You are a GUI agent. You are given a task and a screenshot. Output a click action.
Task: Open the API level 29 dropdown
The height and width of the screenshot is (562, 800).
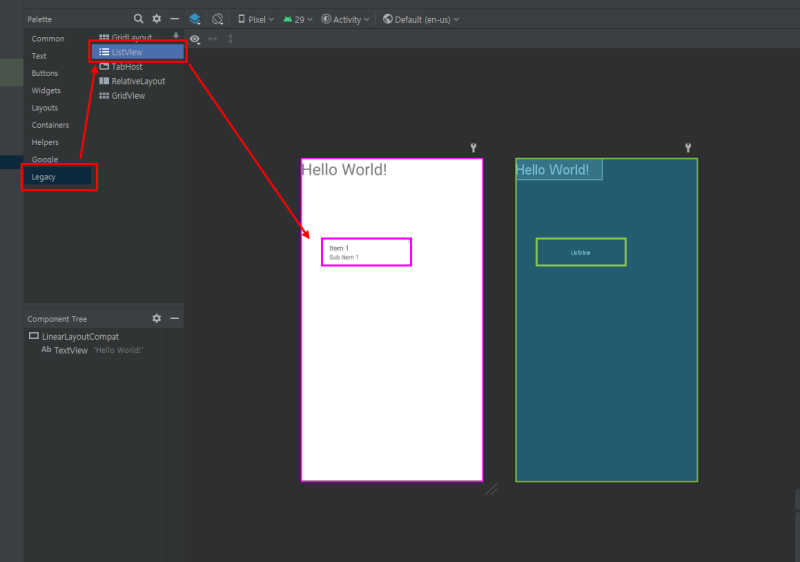click(x=298, y=19)
